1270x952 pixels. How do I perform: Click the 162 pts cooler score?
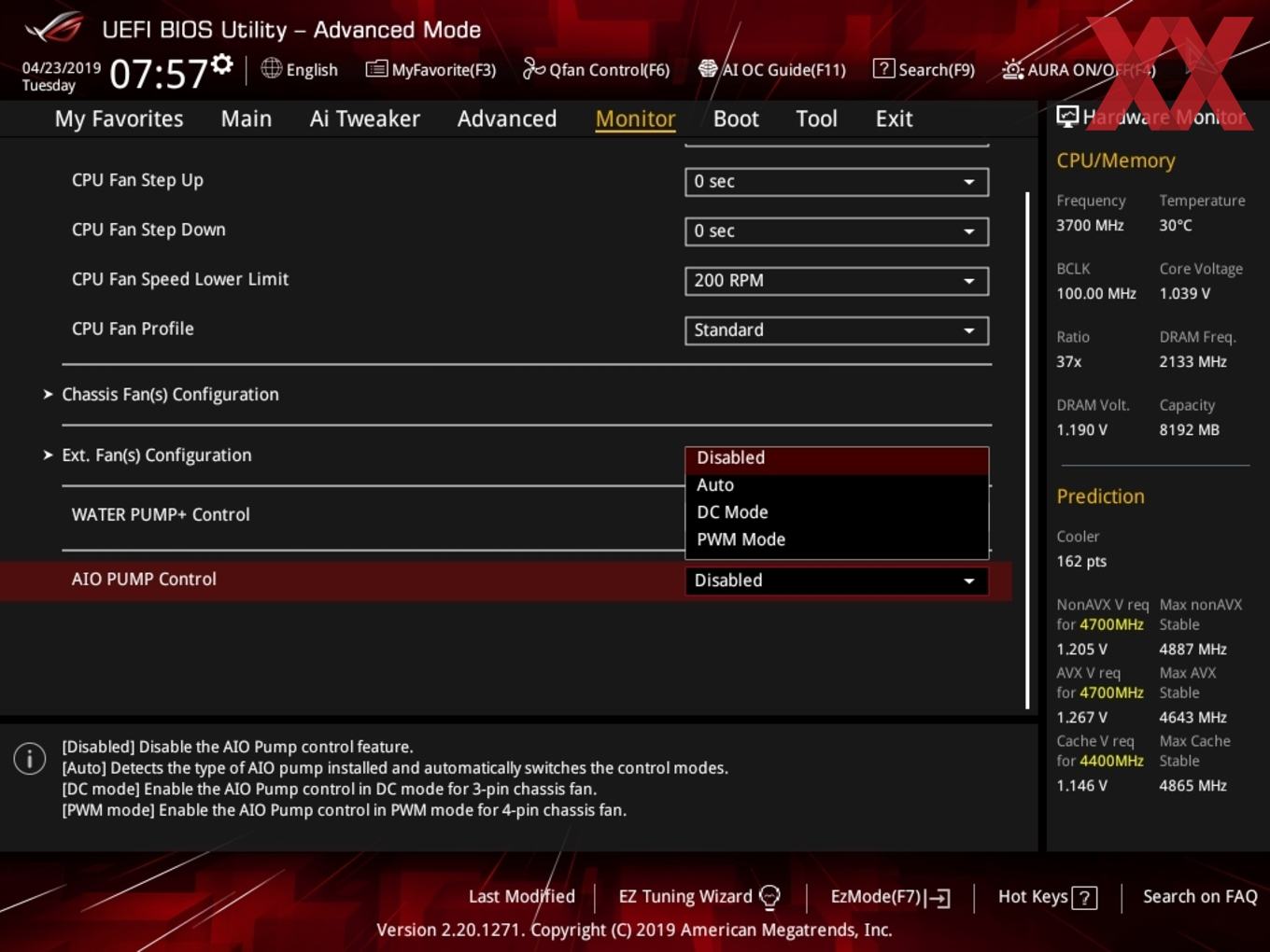(1081, 561)
